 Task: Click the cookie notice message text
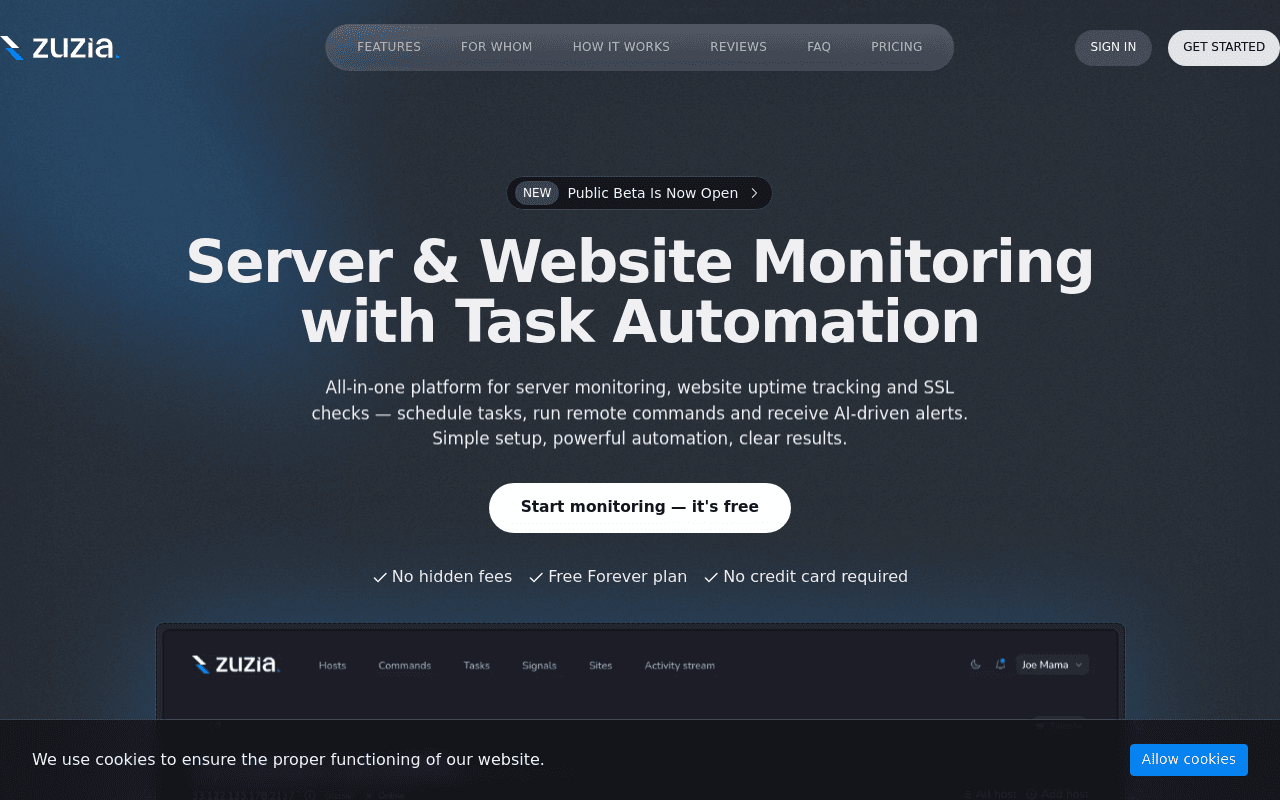pyautogui.click(x=288, y=759)
